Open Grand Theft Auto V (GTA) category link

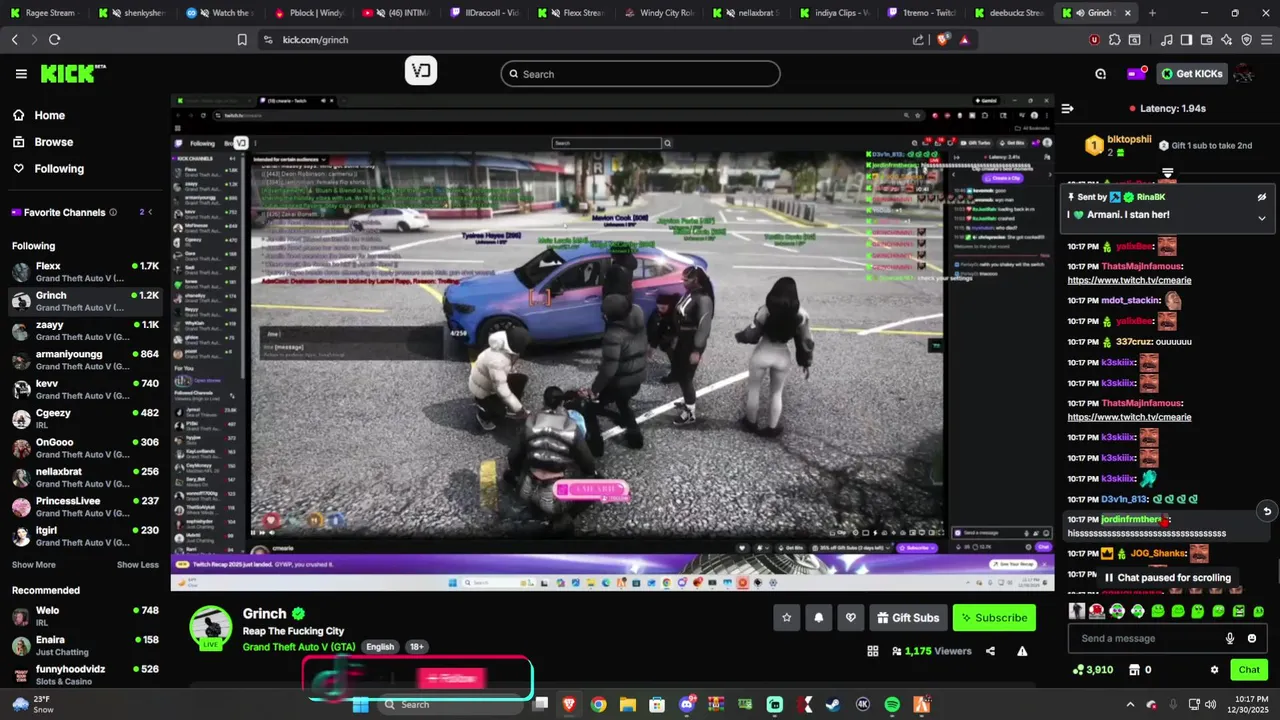coord(299,647)
